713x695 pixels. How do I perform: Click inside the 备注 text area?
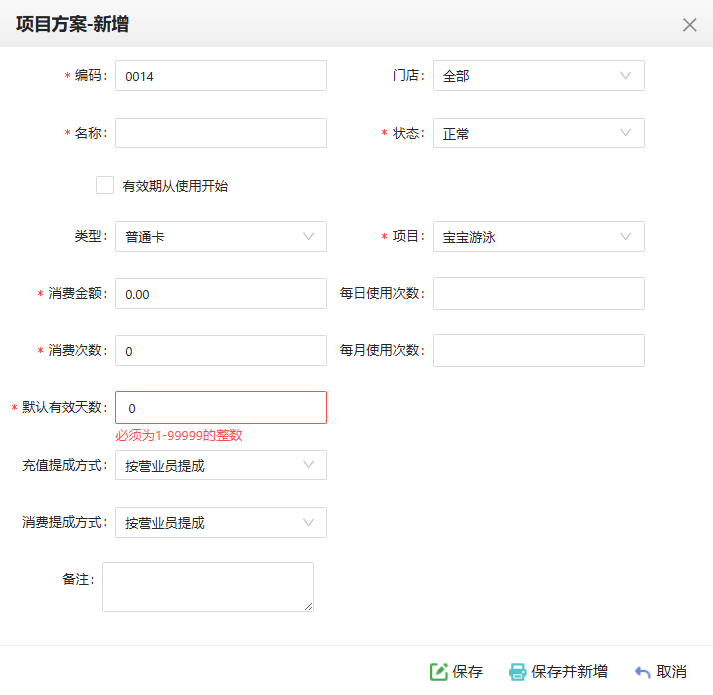[x=207, y=586]
